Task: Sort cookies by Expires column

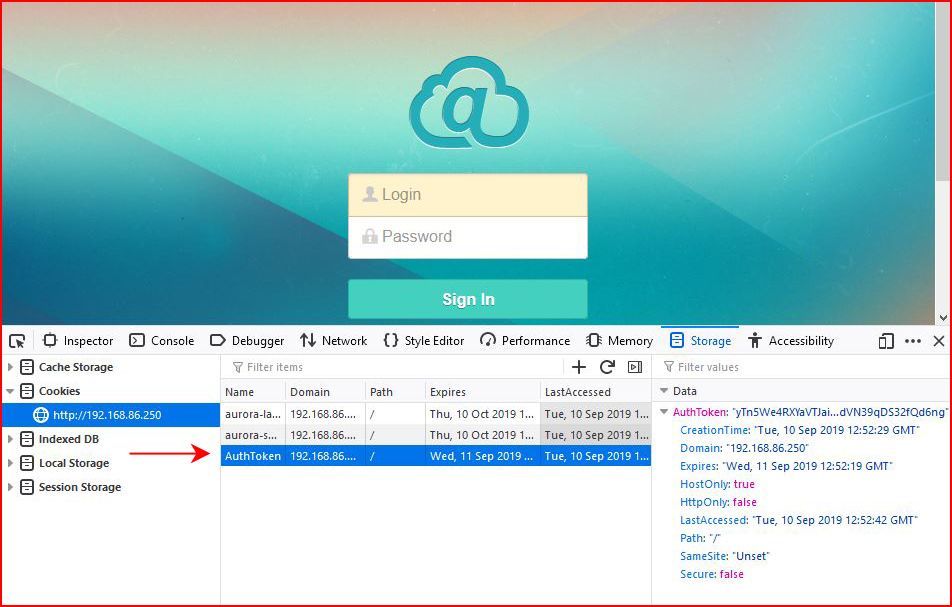Action: (x=482, y=392)
